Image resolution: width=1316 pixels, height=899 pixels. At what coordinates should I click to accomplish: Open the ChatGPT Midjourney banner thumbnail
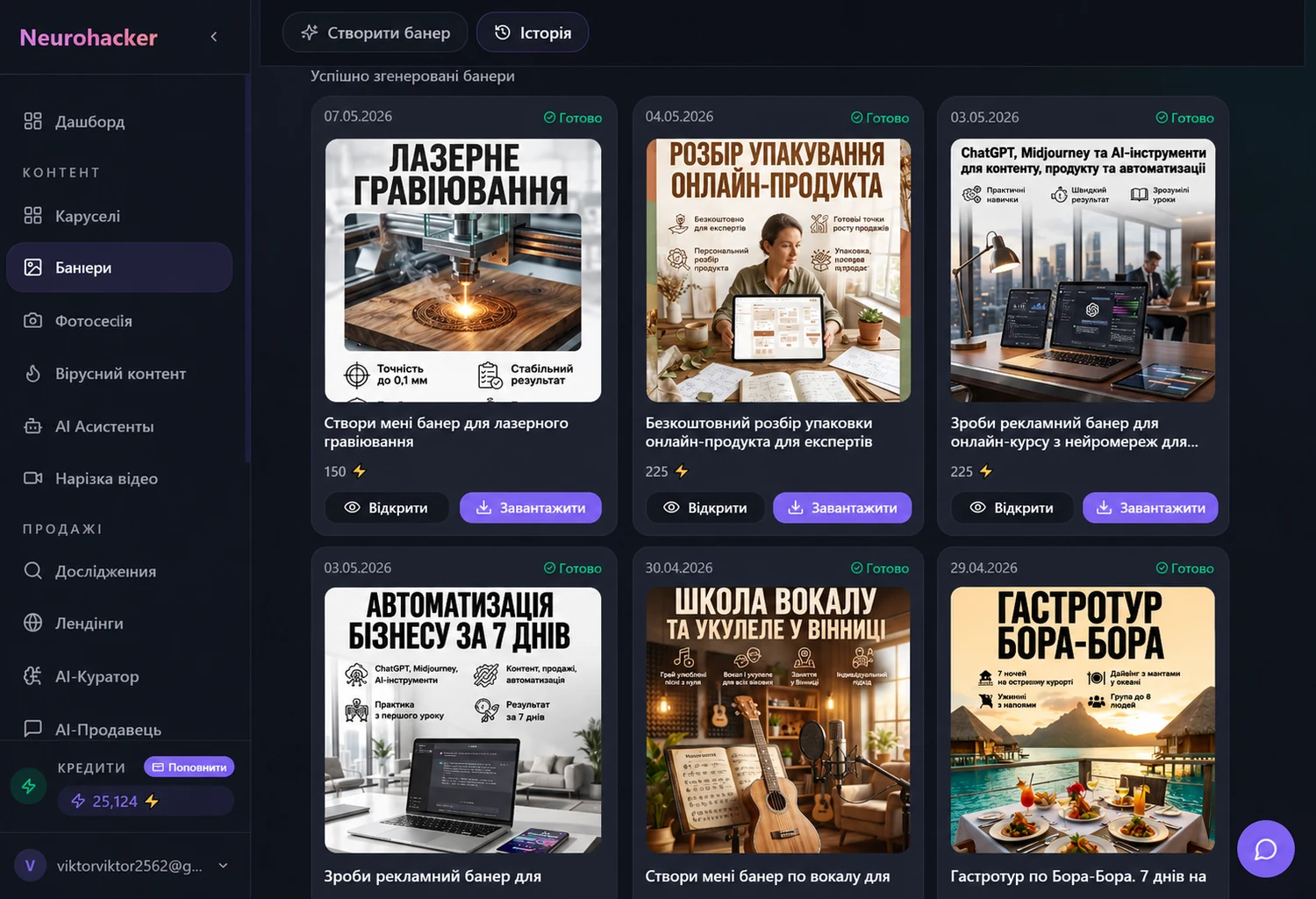coord(1083,270)
